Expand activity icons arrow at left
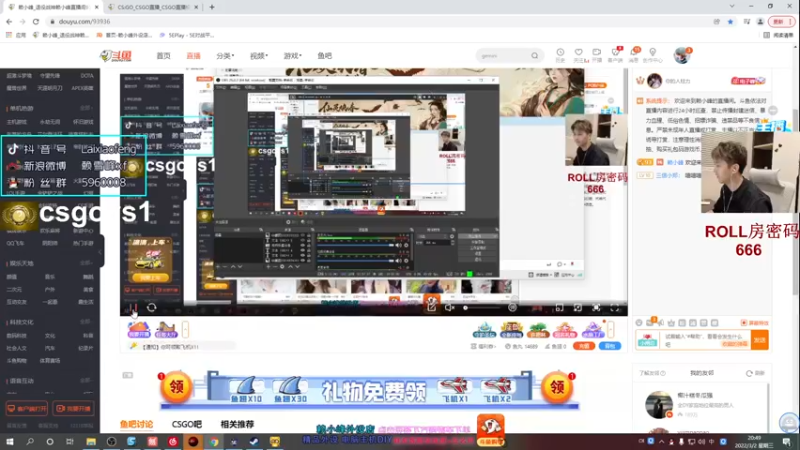 coord(185,330)
